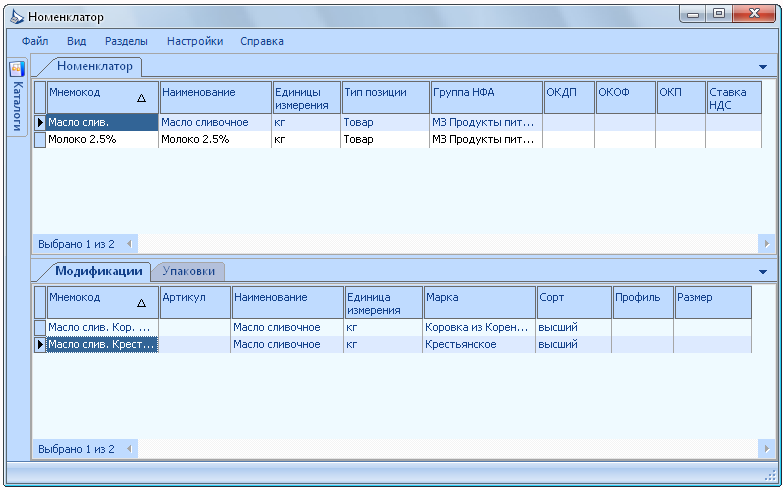Click the Размер column header
This screenshot has width=783, height=490.
[x=713, y=302]
